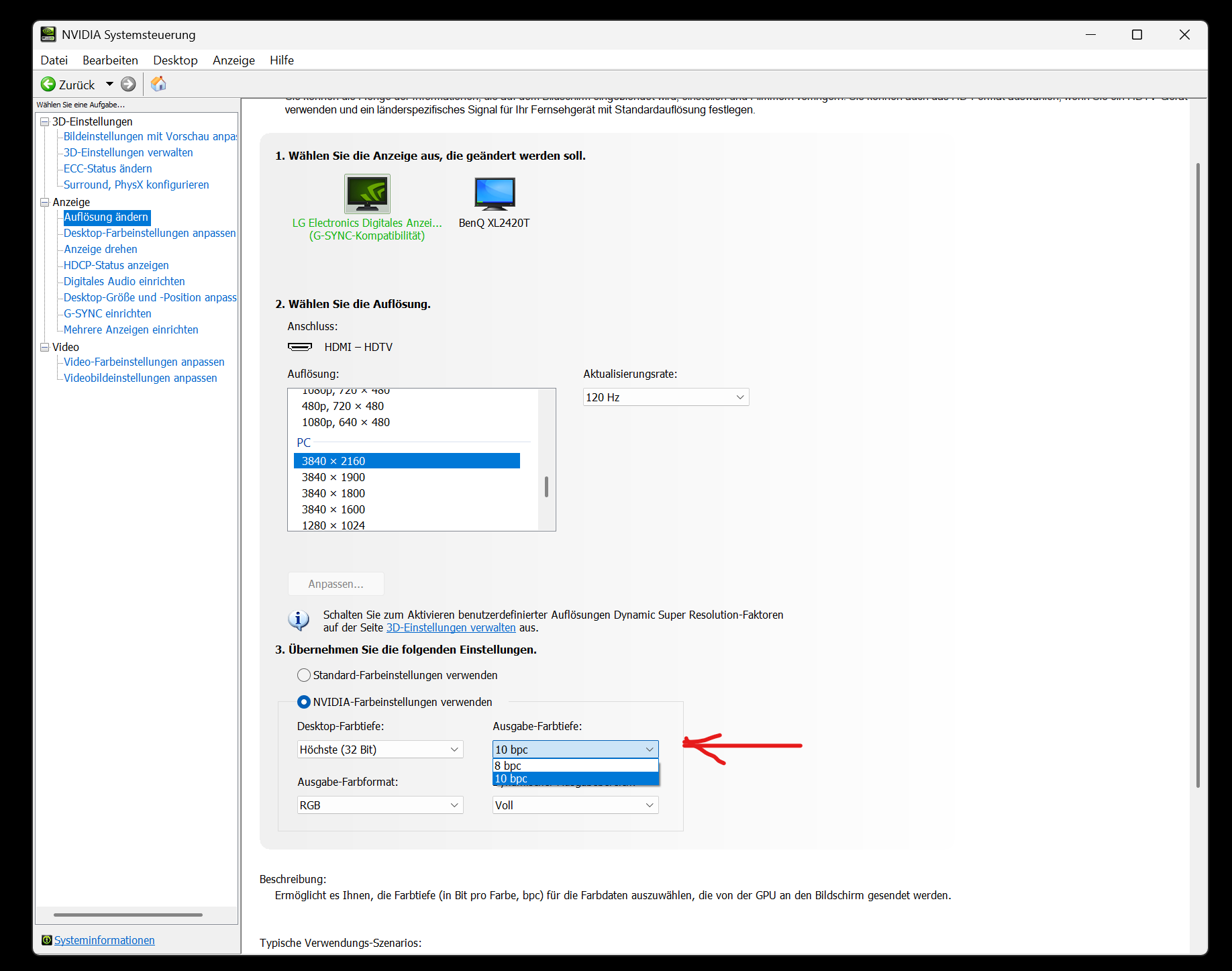1232x971 pixels.
Task: Open the Datei menu
Action: tap(54, 60)
